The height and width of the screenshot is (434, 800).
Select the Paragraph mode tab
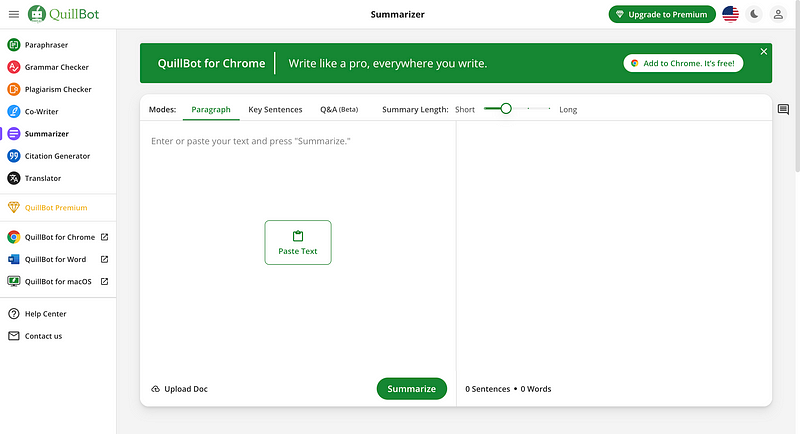point(211,110)
